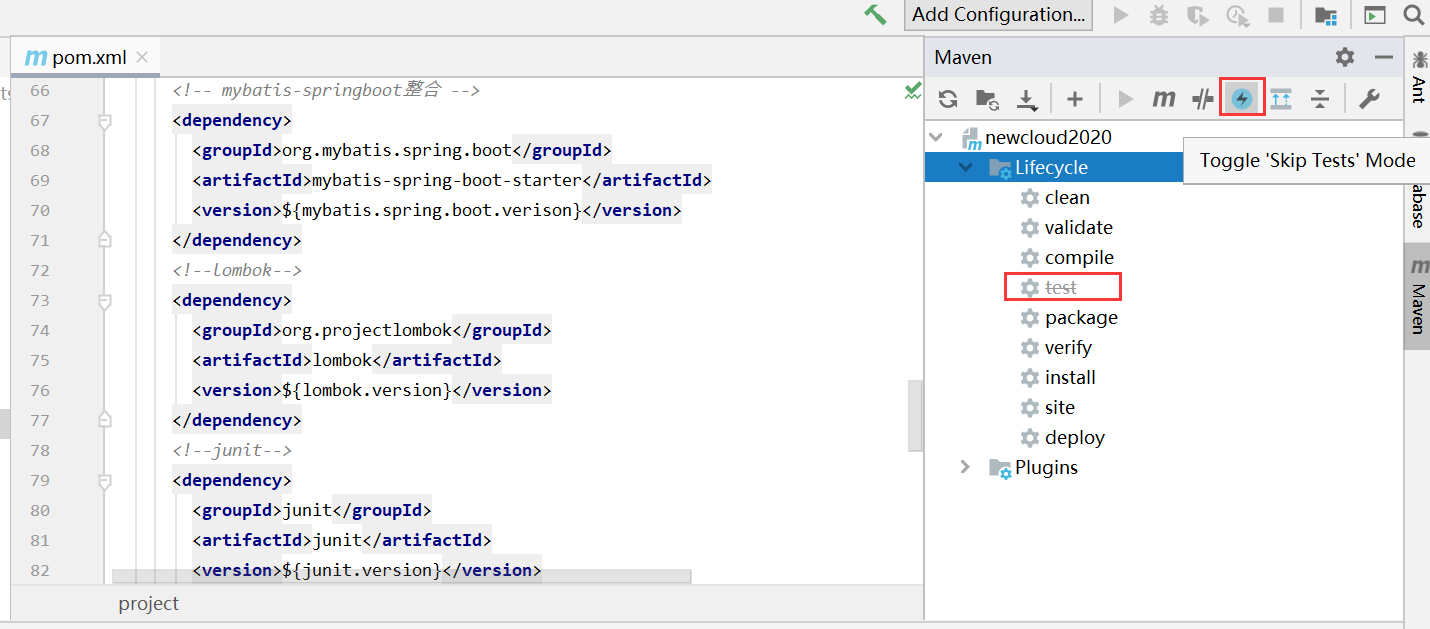Expand the Plugins node arrow
This screenshot has width=1430, height=629.
[x=965, y=467]
